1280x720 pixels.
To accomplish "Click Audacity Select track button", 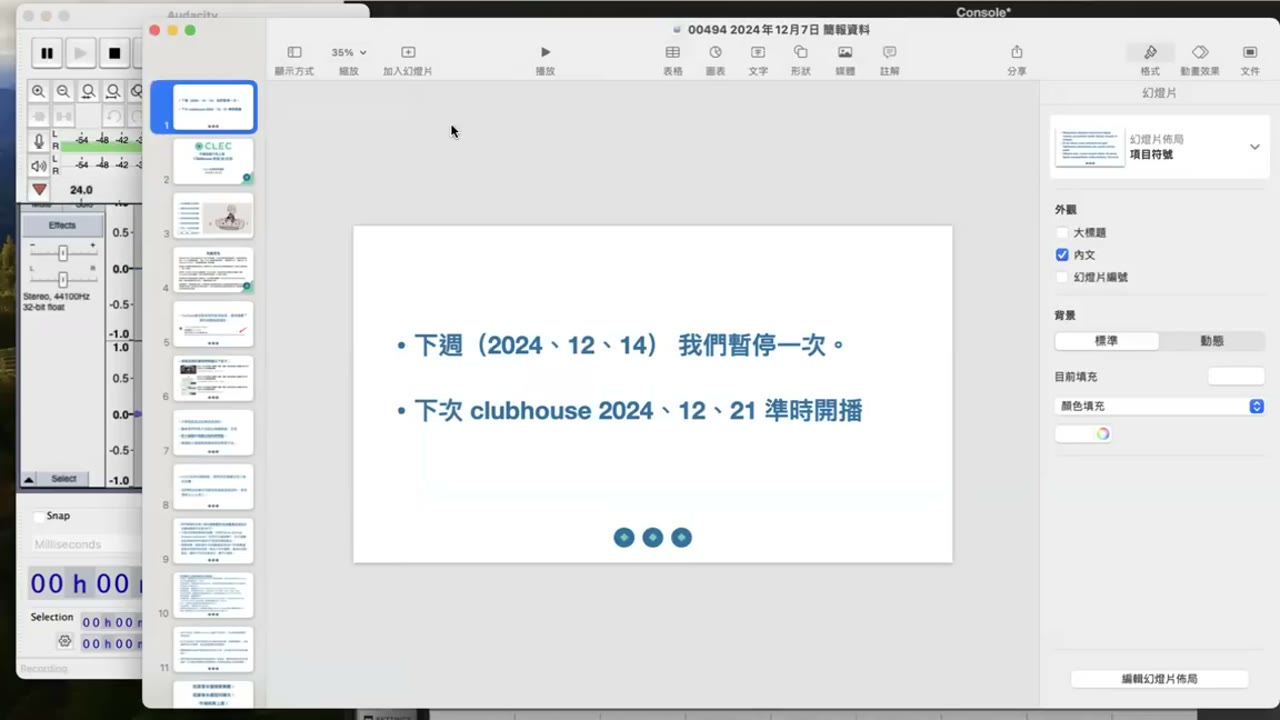I will click(x=64, y=479).
